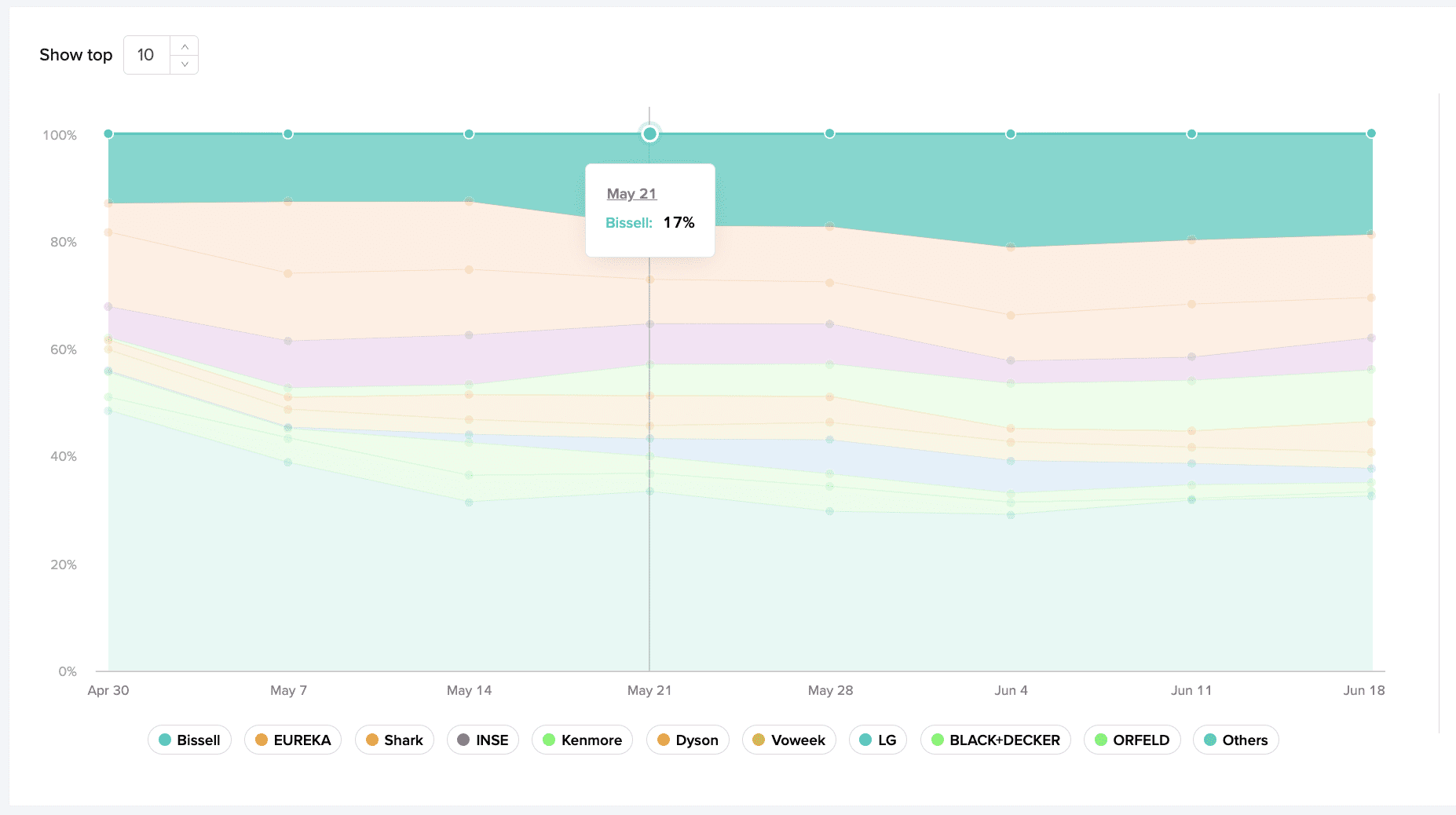Click the INSE legend color dot

tap(464, 740)
